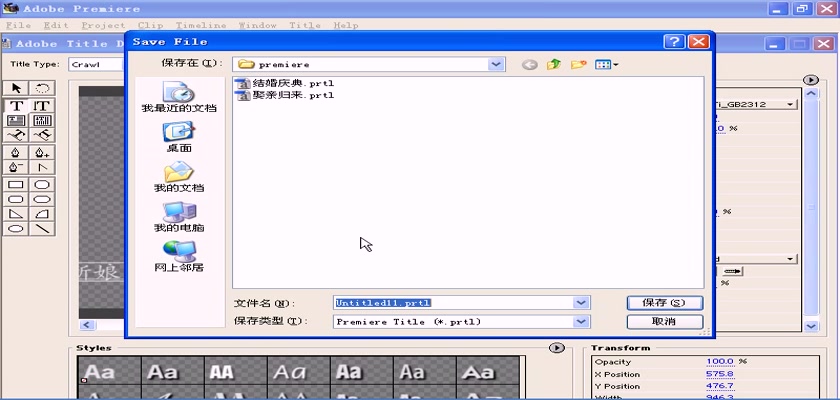
Task: Open Network Neighborhood (网上邻居) location
Action: tap(179, 256)
